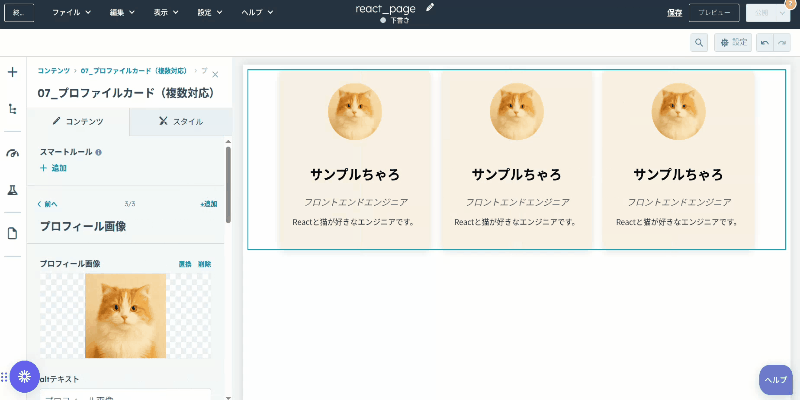Viewport: 800px width, 400px height.
Task: Switch to the スタイル tab
Action: pos(181,121)
